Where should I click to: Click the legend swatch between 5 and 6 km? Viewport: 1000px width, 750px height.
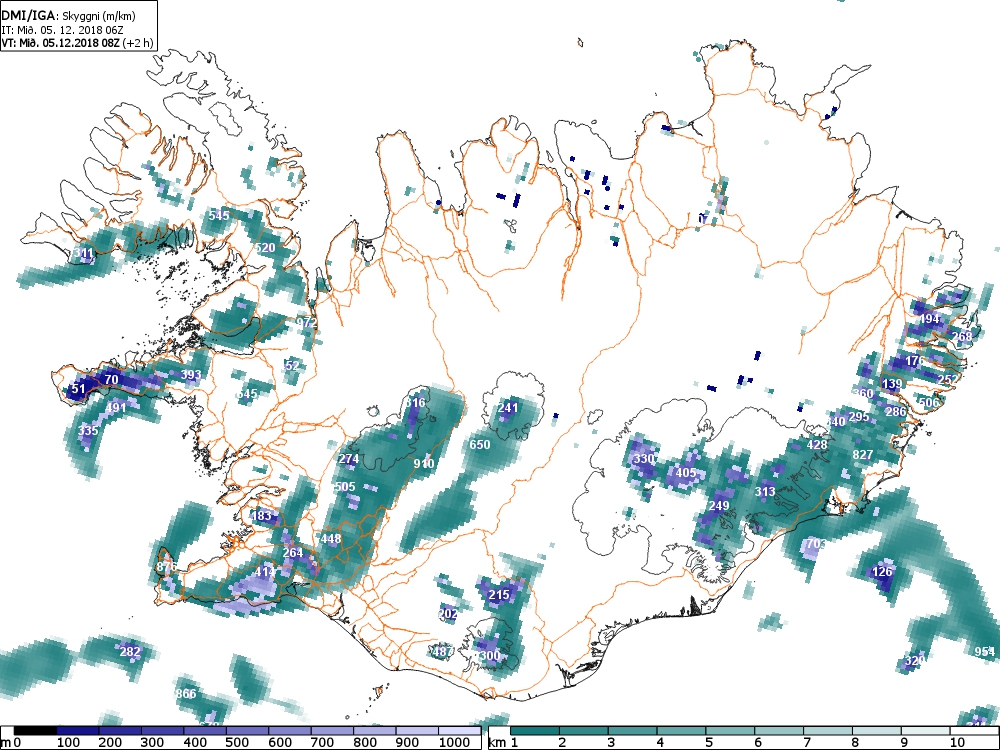(730, 731)
